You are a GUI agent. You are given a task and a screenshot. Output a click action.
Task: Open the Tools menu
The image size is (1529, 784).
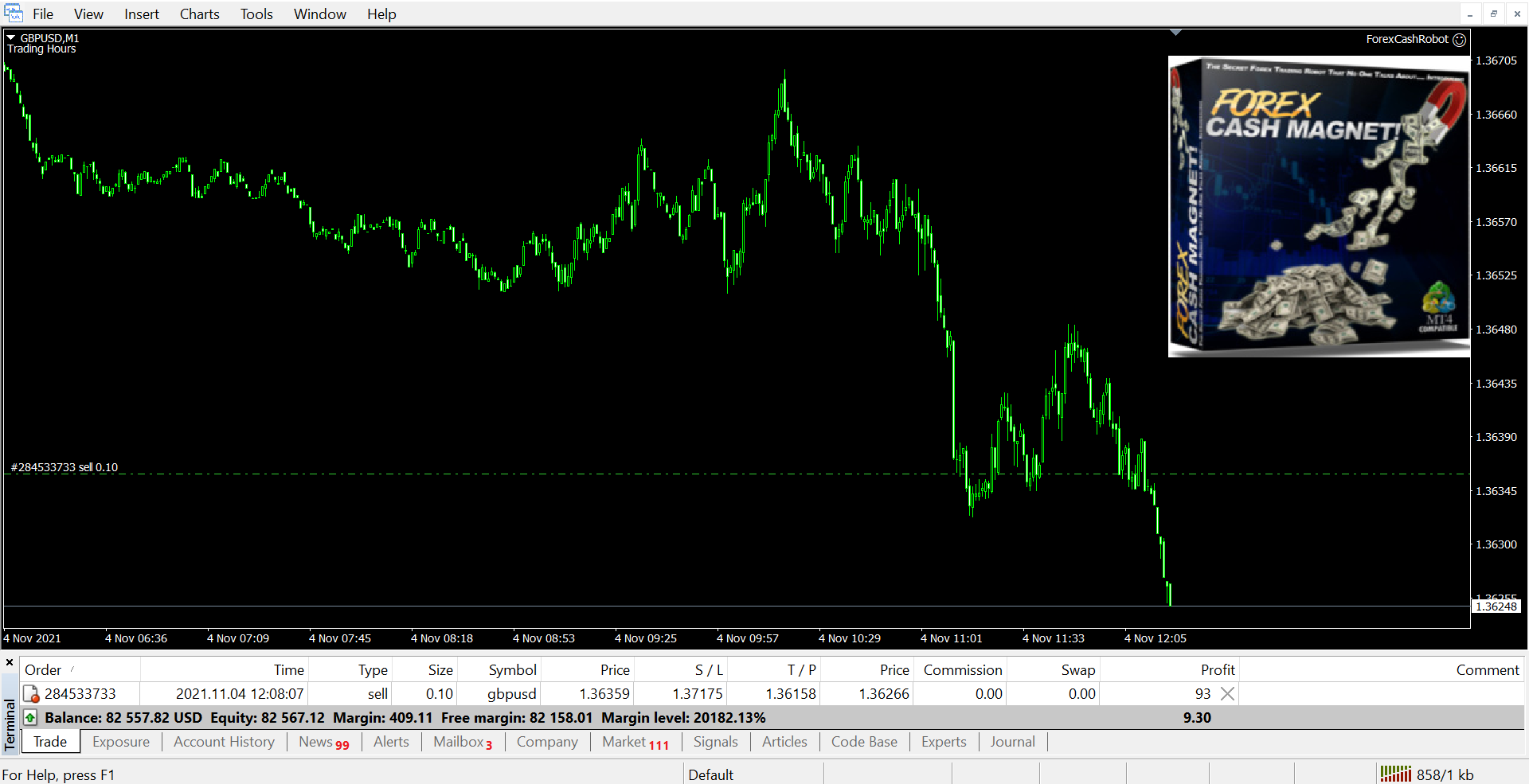tap(256, 14)
